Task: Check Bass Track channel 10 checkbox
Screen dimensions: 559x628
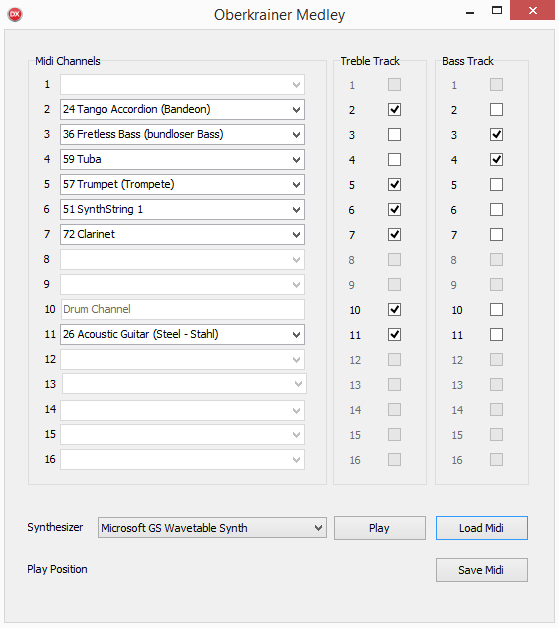Action: 496,310
